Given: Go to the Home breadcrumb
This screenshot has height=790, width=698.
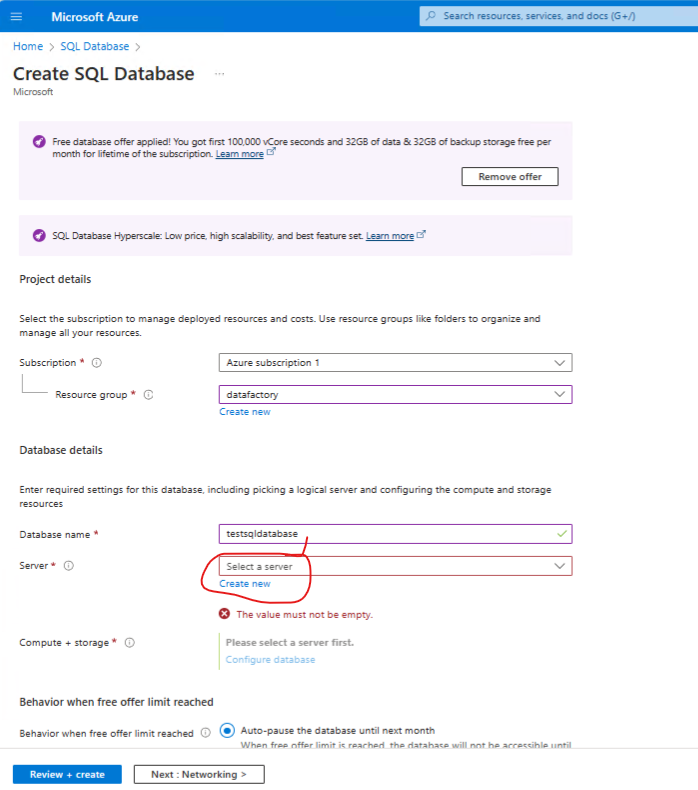Looking at the screenshot, I should tap(28, 46).
